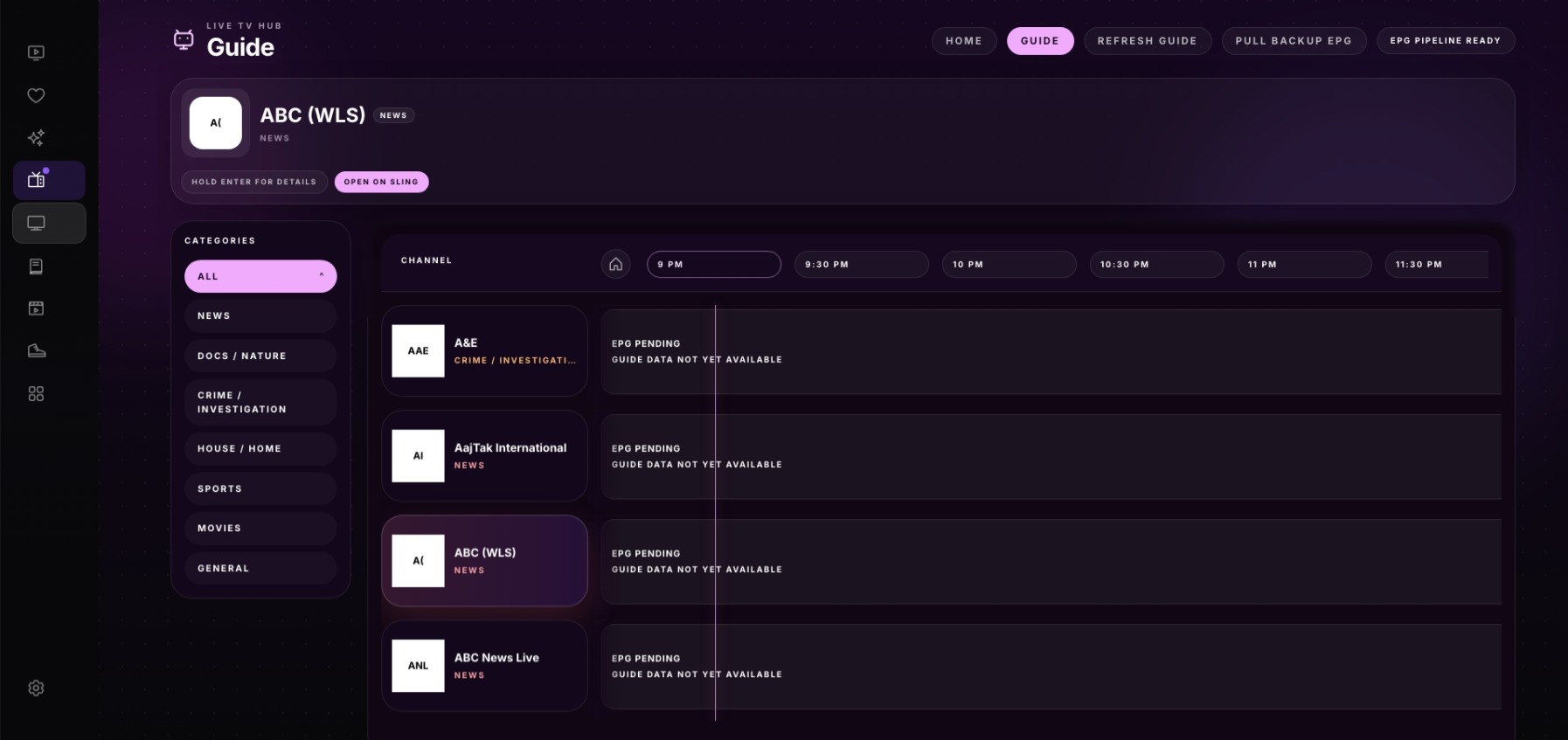Click Refresh Guide button
The width and height of the screenshot is (1568, 740).
(1148, 41)
